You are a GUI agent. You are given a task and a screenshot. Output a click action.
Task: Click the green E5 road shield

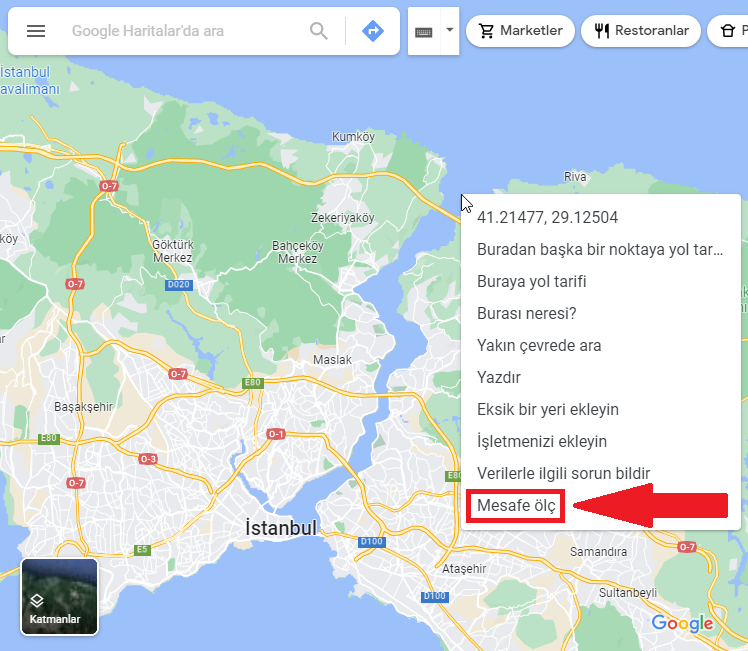click(x=142, y=549)
